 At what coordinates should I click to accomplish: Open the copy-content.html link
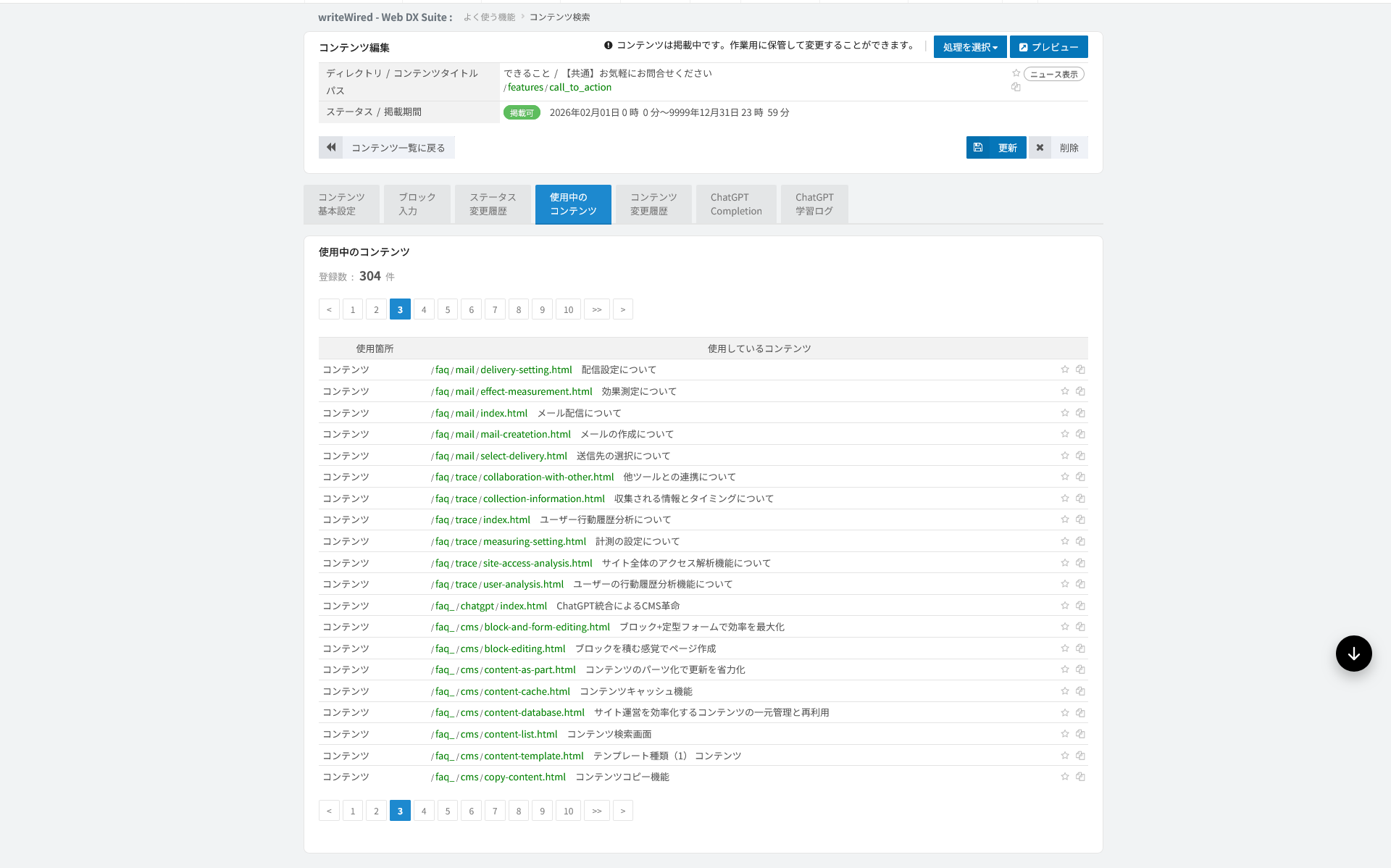click(525, 777)
